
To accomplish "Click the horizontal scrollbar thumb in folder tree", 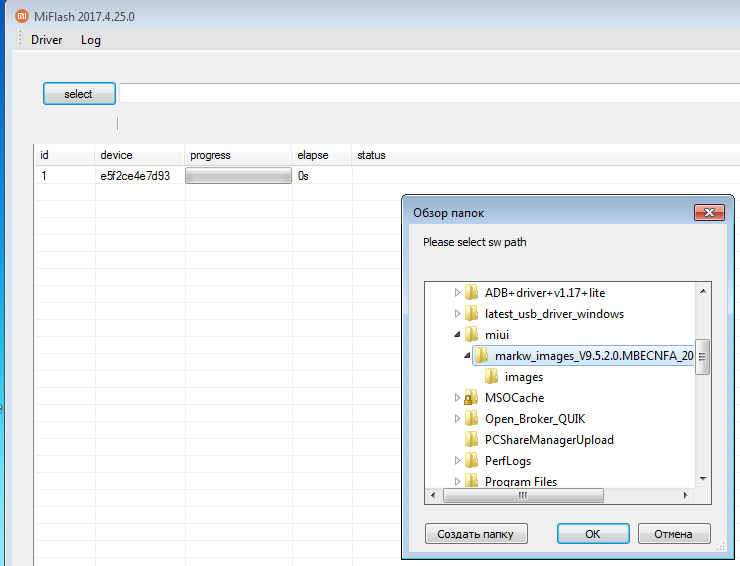I will point(523,495).
